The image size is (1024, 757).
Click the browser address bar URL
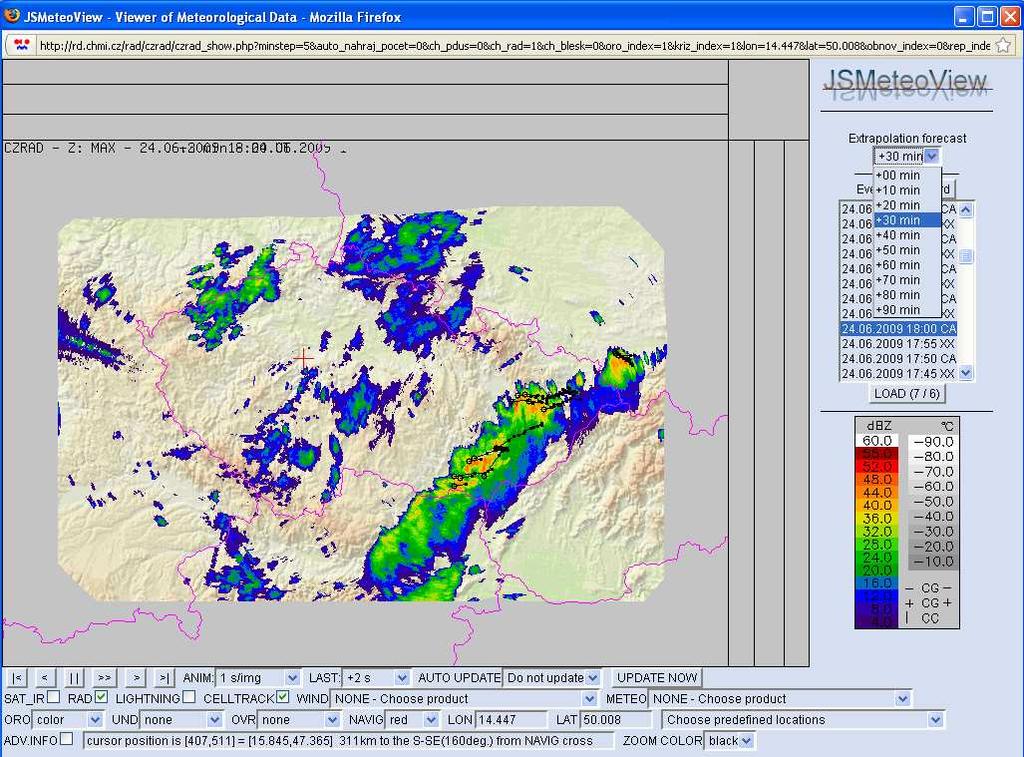(515, 45)
